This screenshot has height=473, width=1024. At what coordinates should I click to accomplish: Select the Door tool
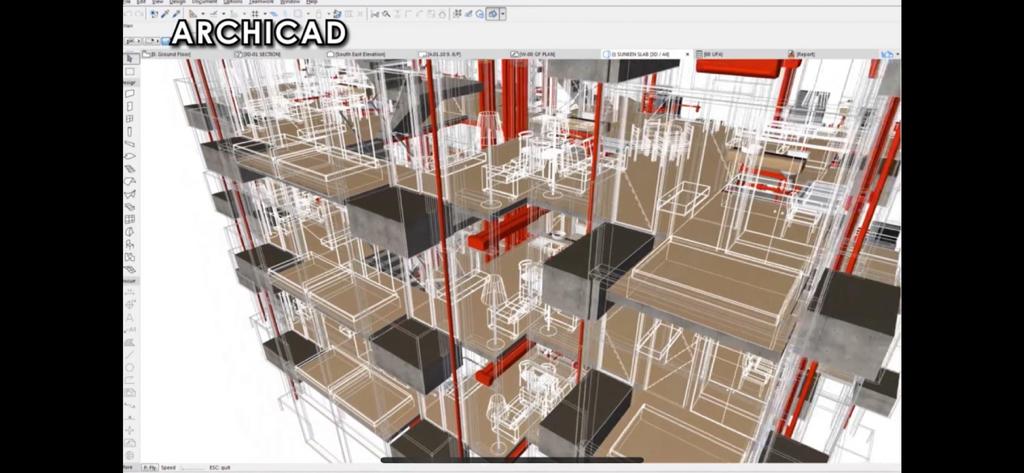(x=129, y=106)
